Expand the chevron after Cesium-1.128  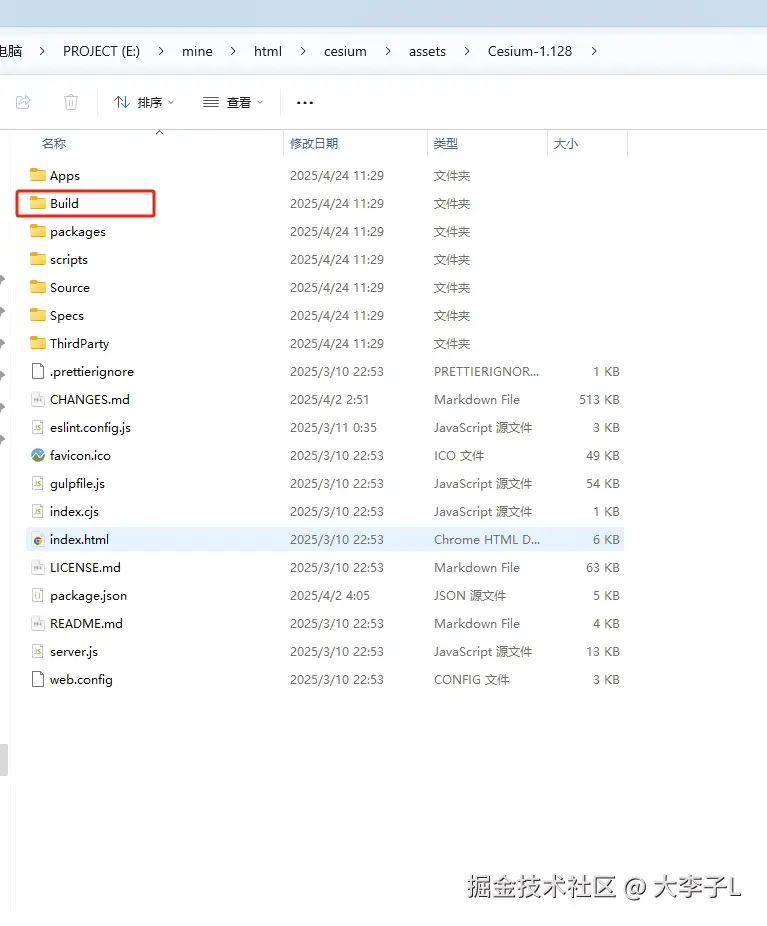pyautogui.click(x=594, y=51)
